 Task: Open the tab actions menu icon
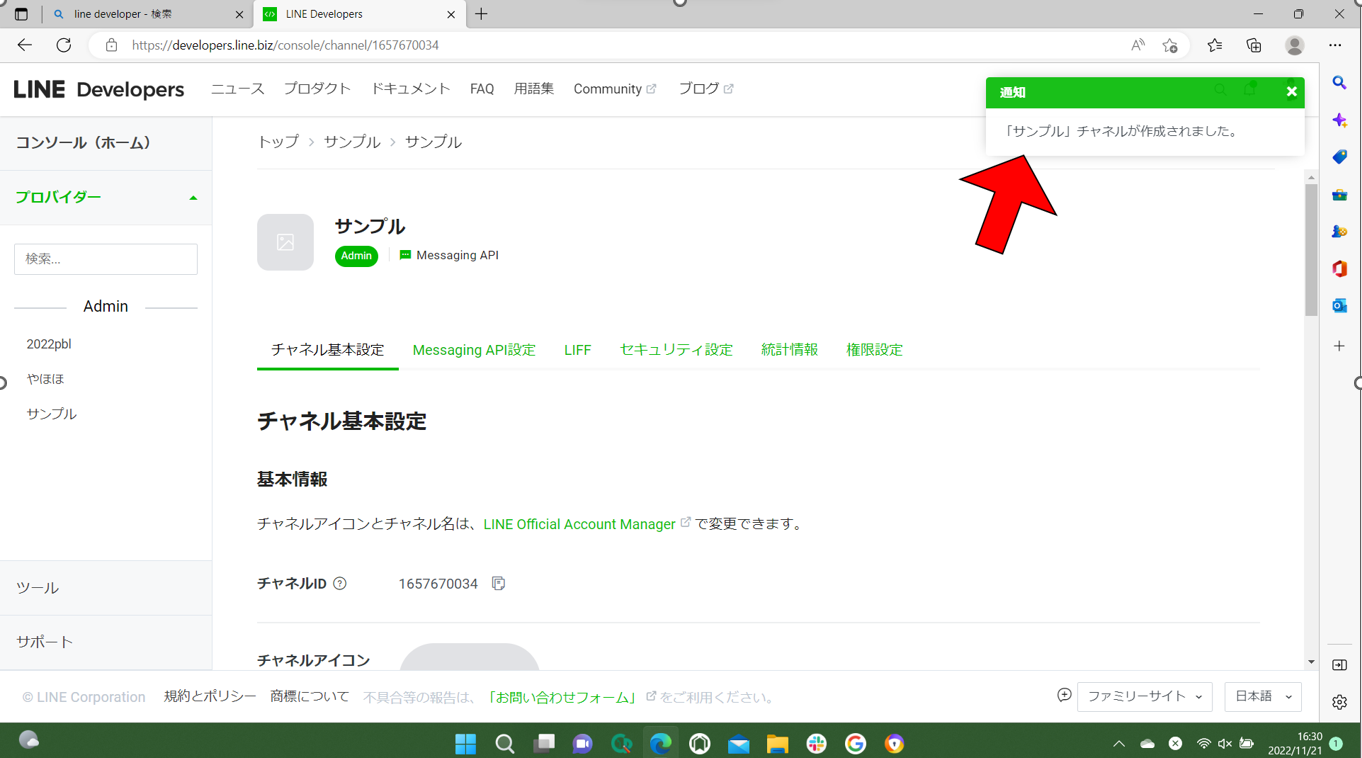(x=21, y=14)
